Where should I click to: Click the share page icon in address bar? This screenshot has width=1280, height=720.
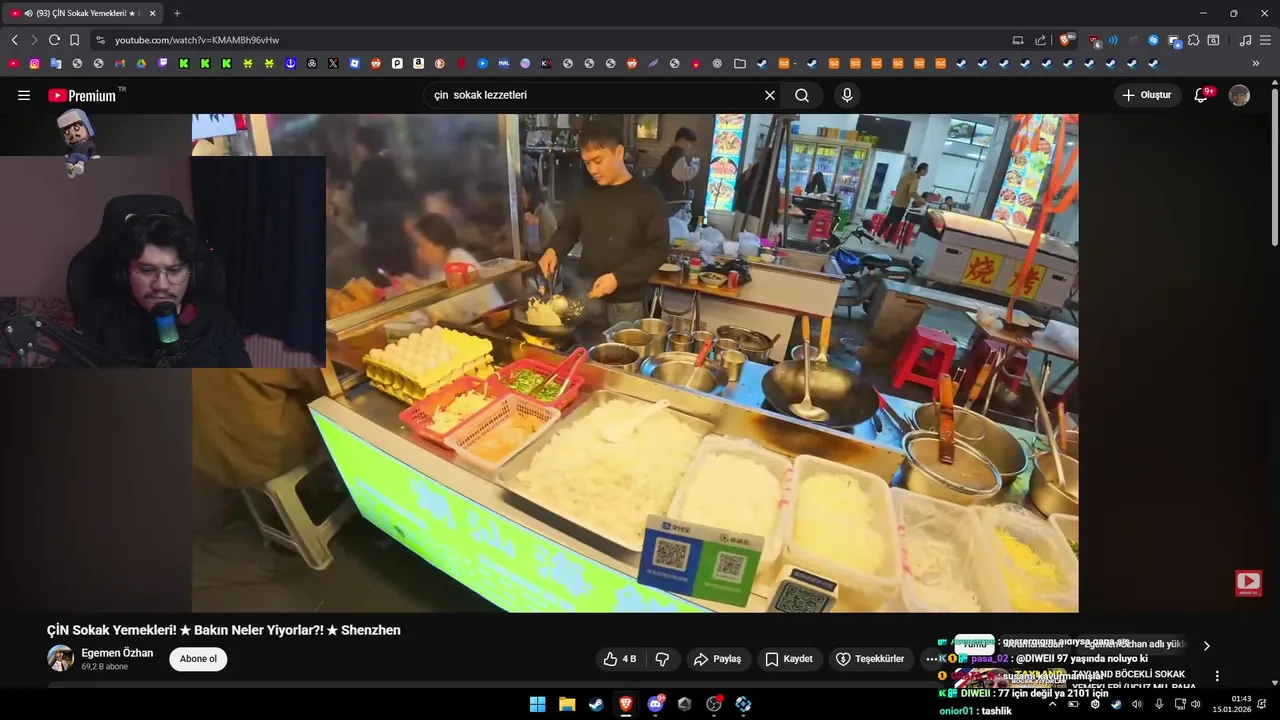click(x=1040, y=40)
